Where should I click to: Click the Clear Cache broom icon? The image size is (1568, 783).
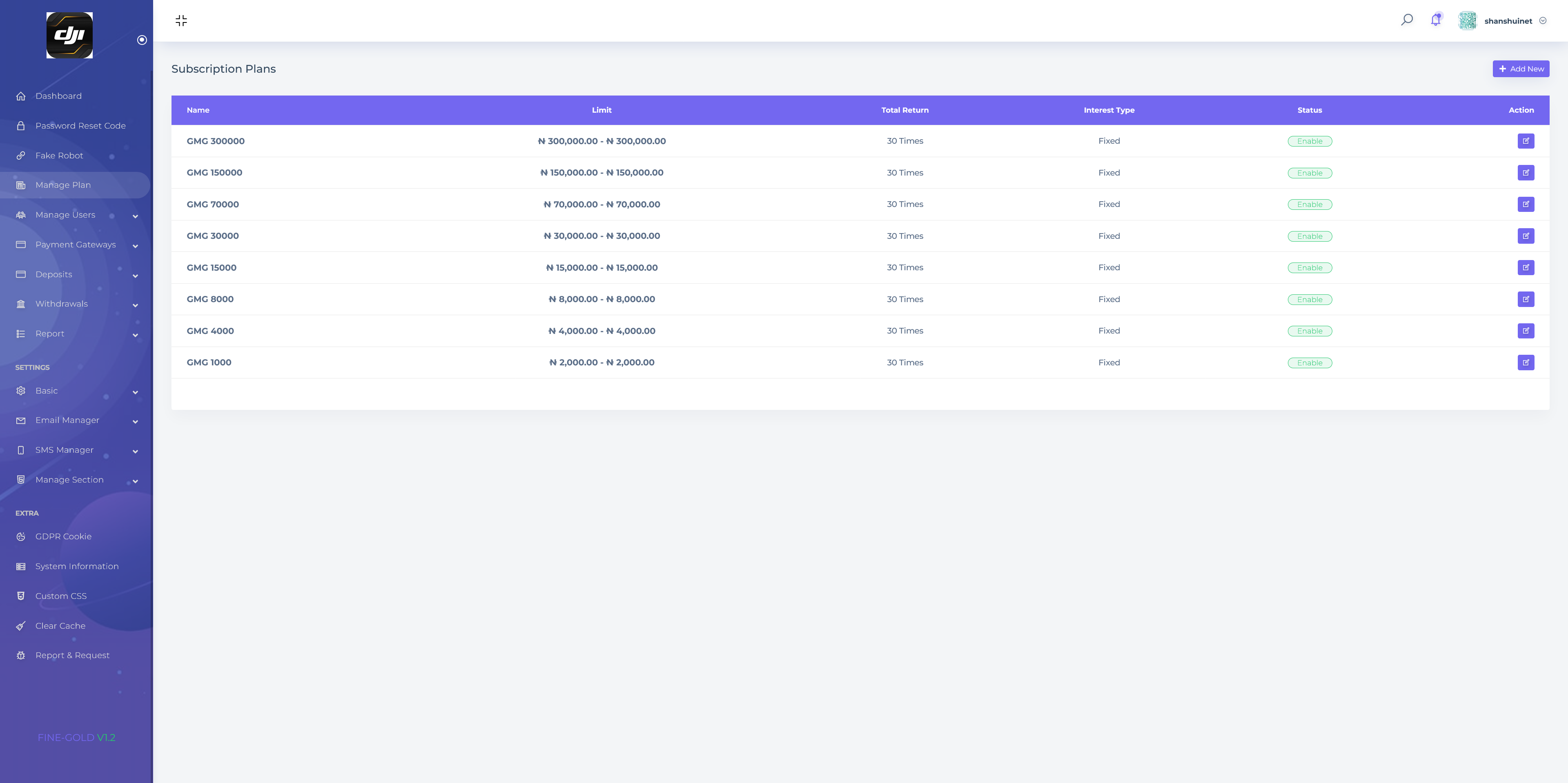click(x=21, y=626)
